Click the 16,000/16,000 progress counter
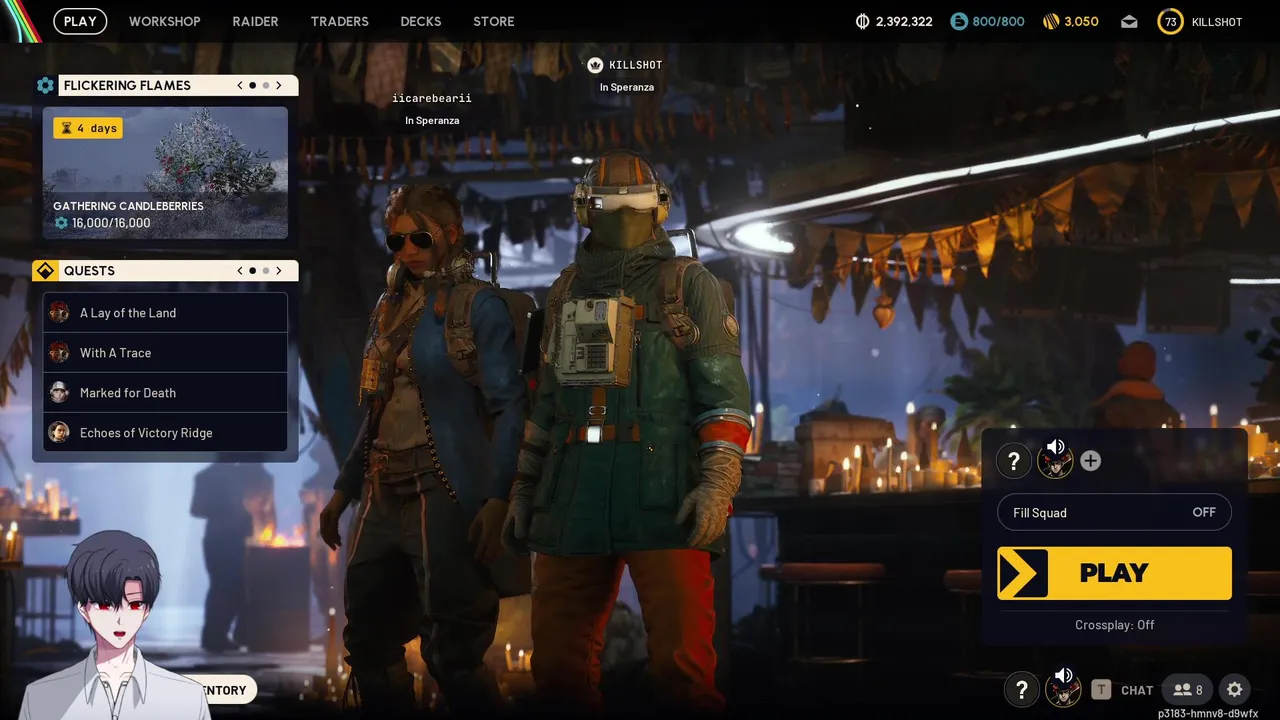This screenshot has width=1280, height=720. pyautogui.click(x=102, y=223)
